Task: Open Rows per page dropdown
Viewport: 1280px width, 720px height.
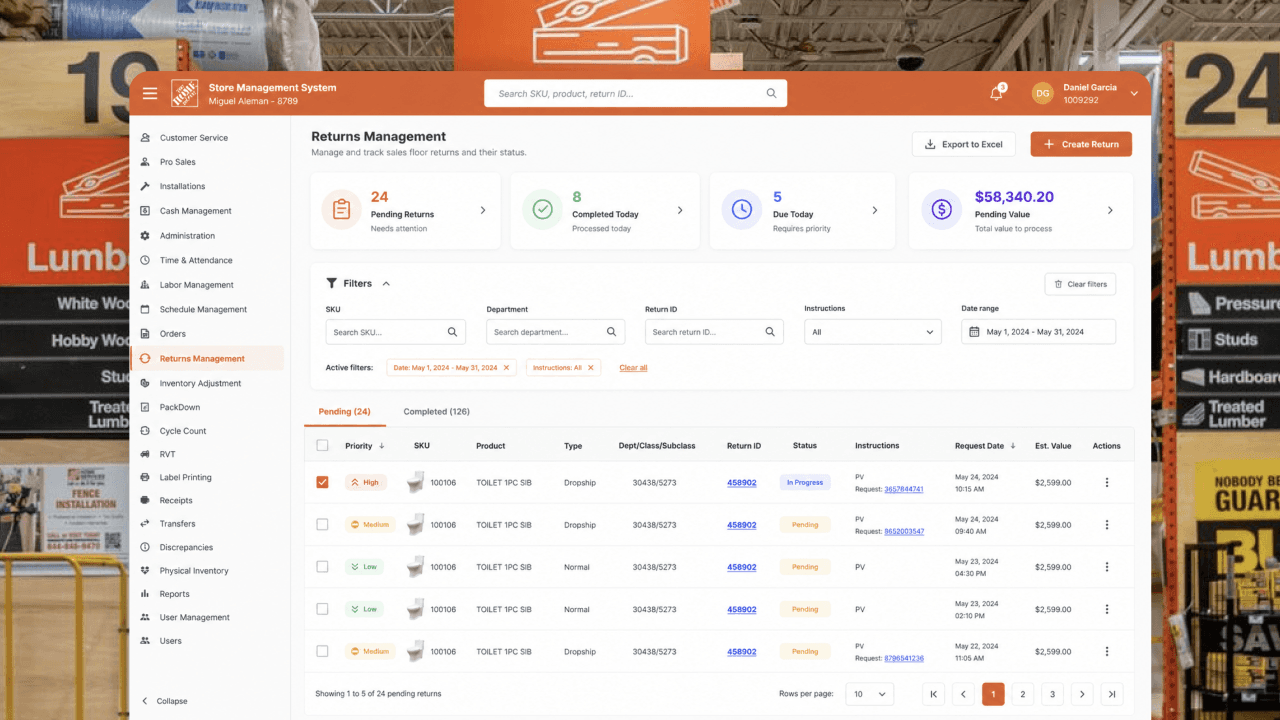Action: (x=870, y=694)
